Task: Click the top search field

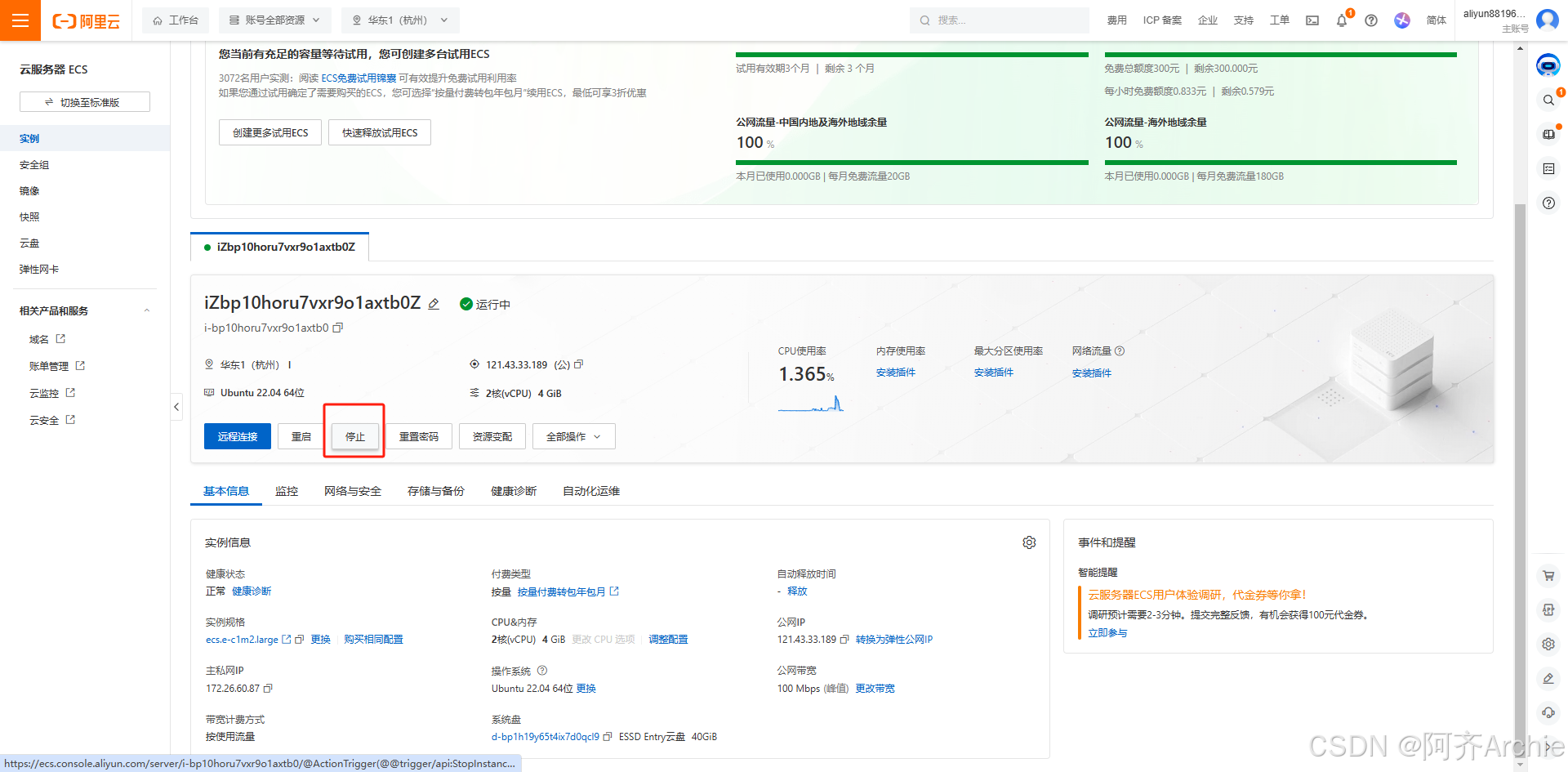Action: pos(1000,20)
